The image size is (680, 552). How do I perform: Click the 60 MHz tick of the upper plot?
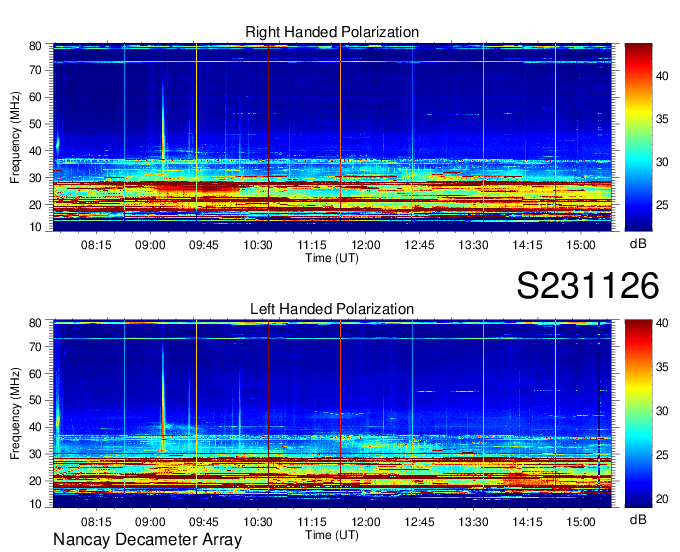pos(35,97)
